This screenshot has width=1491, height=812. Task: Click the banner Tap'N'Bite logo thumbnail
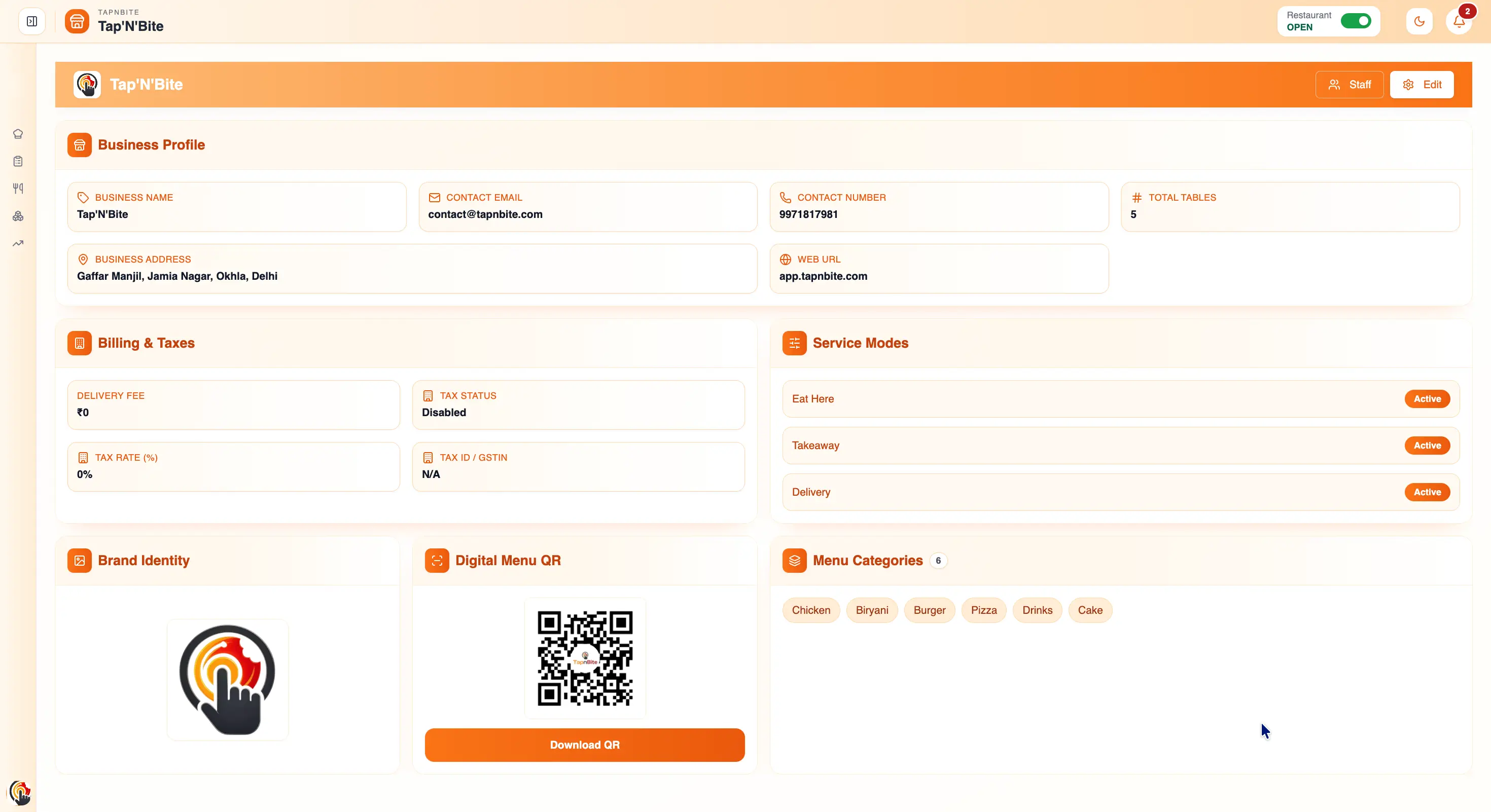coord(87,85)
